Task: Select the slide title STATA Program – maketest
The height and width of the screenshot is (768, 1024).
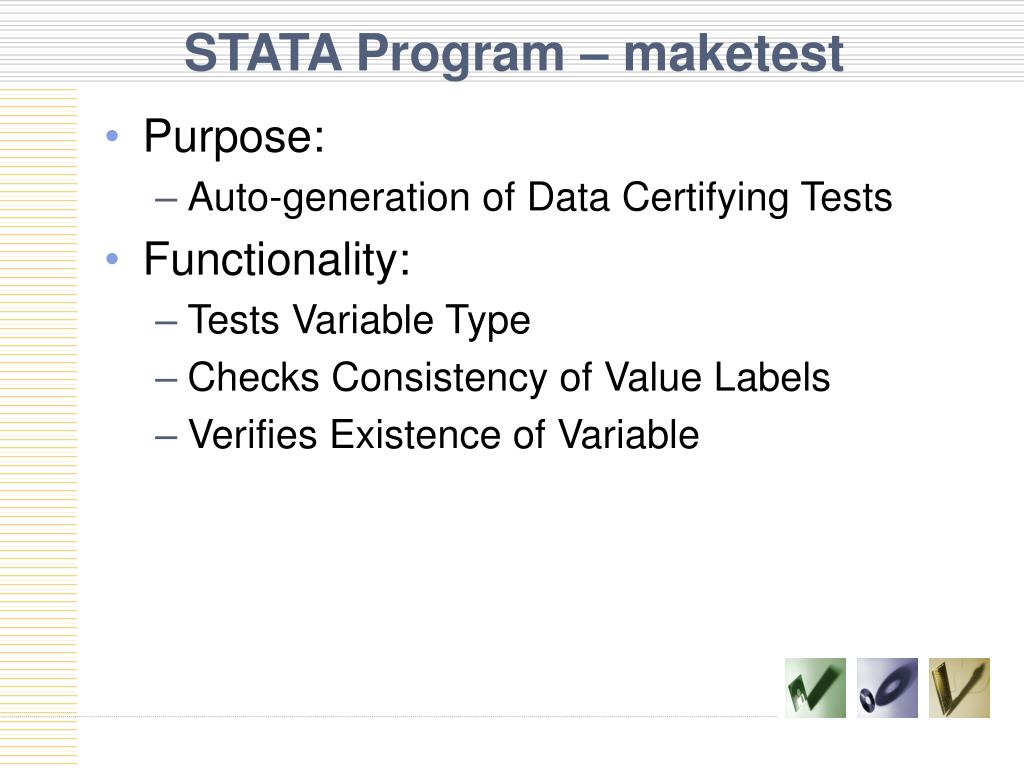Action: point(514,54)
